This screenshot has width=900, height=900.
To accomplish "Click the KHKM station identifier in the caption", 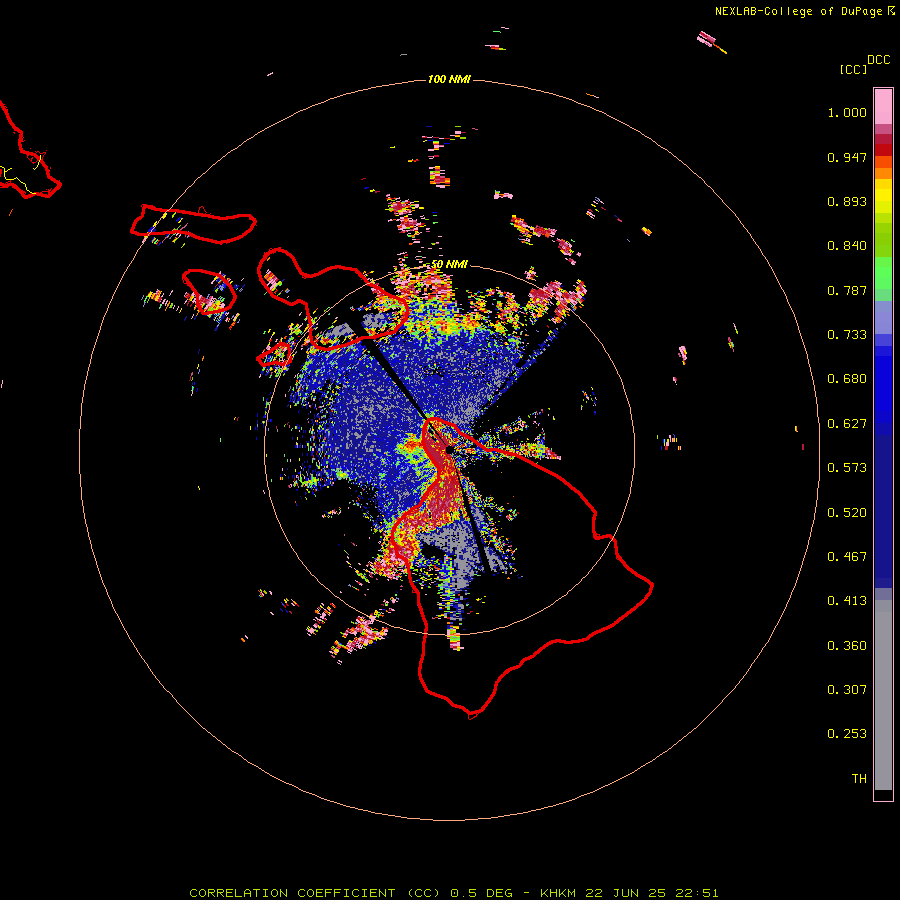I will pos(560,893).
